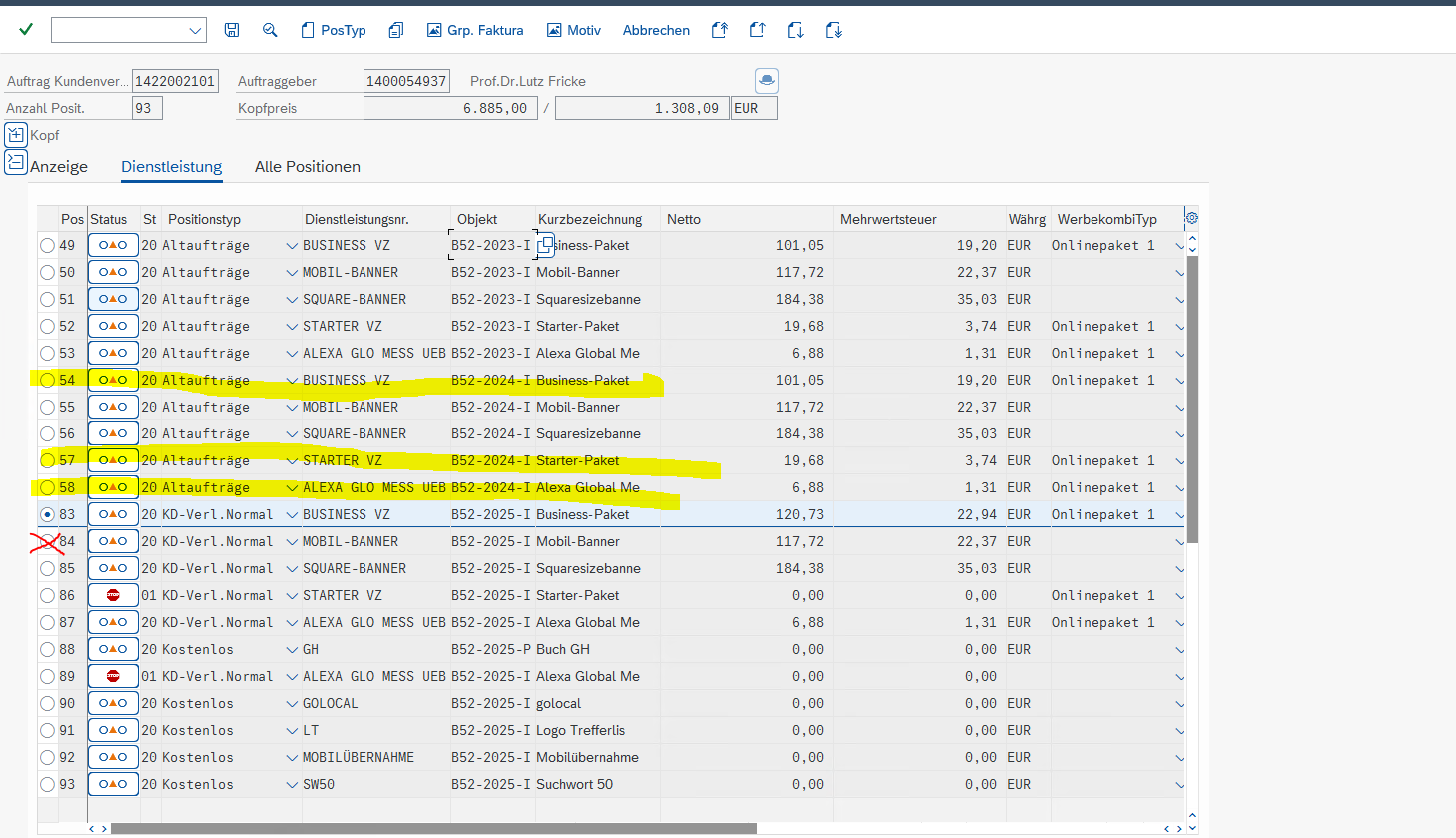Click the Kopfpreis field 6.885,00
The width and height of the screenshot is (1456, 838).
point(450,108)
